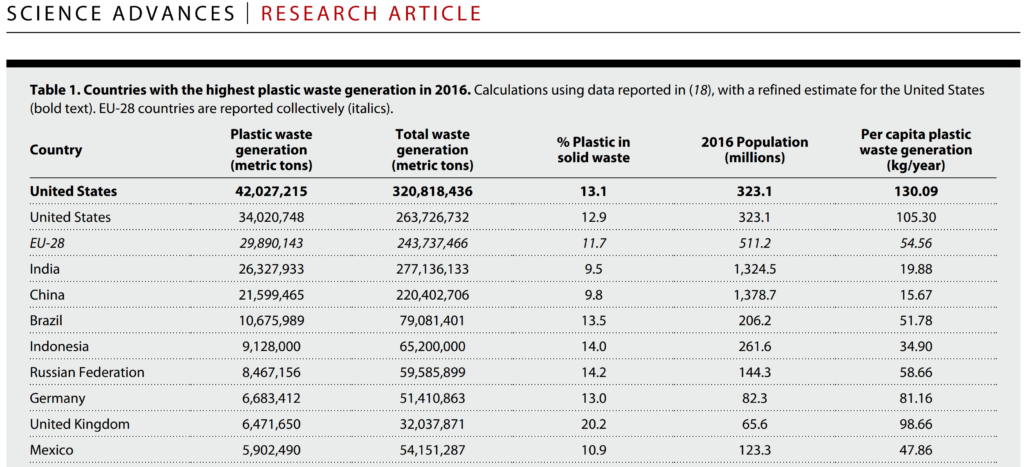Click the Plastic waste generation column header
The height and width of the screenshot is (467, 1024).
(271, 149)
